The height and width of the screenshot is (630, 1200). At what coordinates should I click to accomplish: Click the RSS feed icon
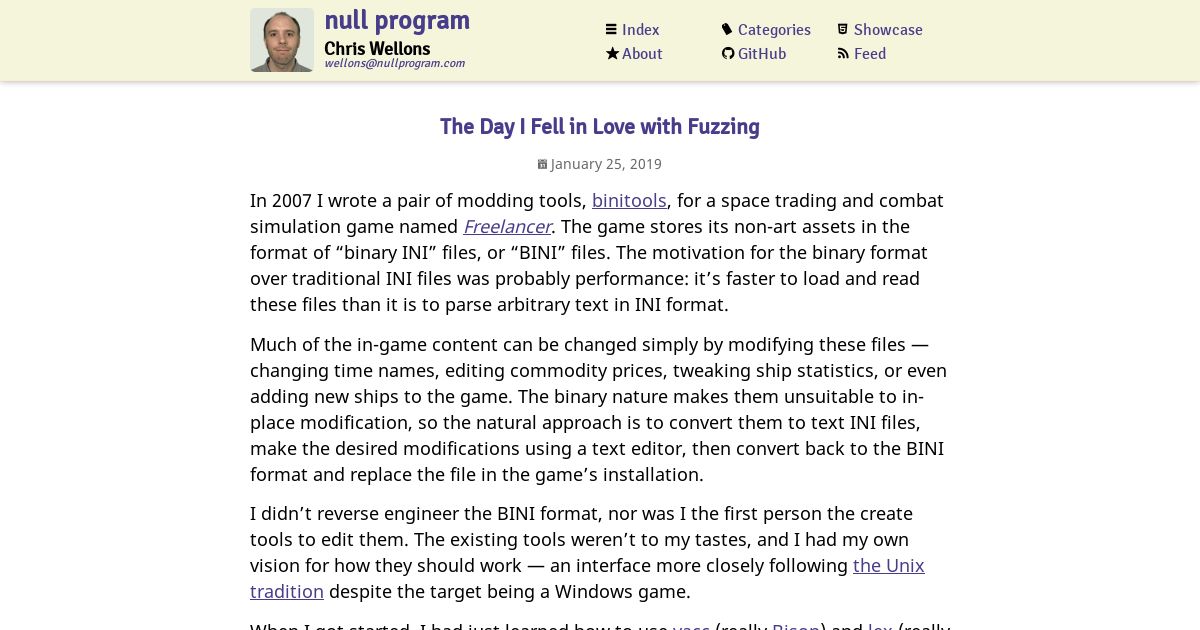pos(843,54)
